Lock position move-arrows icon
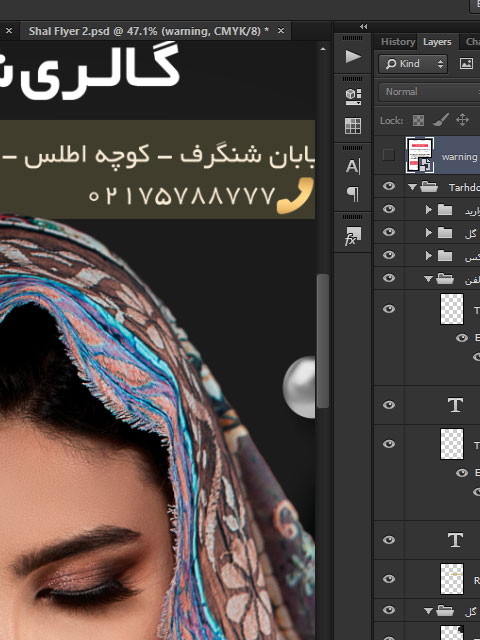Screen dimensions: 480x640 462,120
